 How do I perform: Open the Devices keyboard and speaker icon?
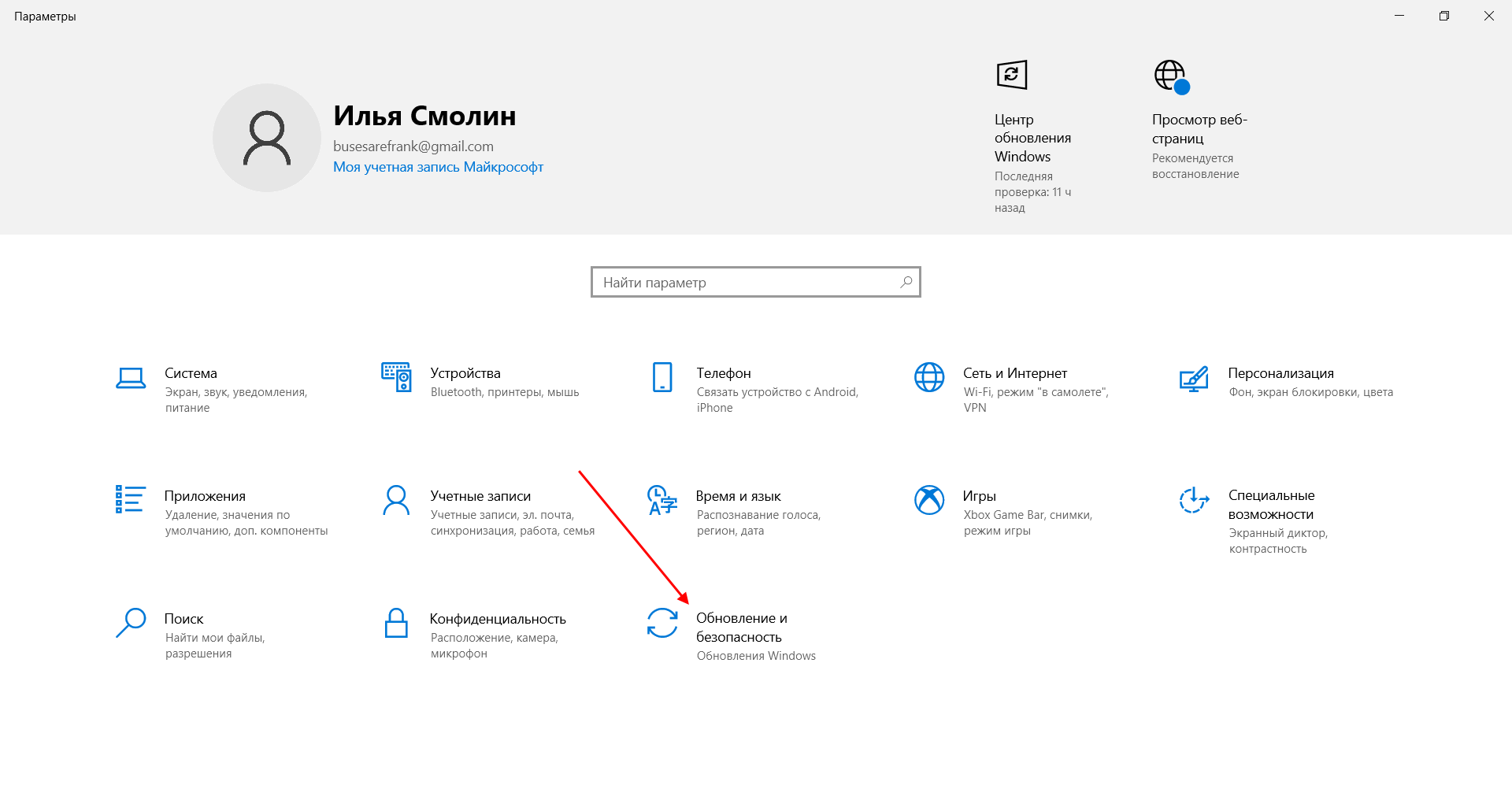[x=396, y=377]
